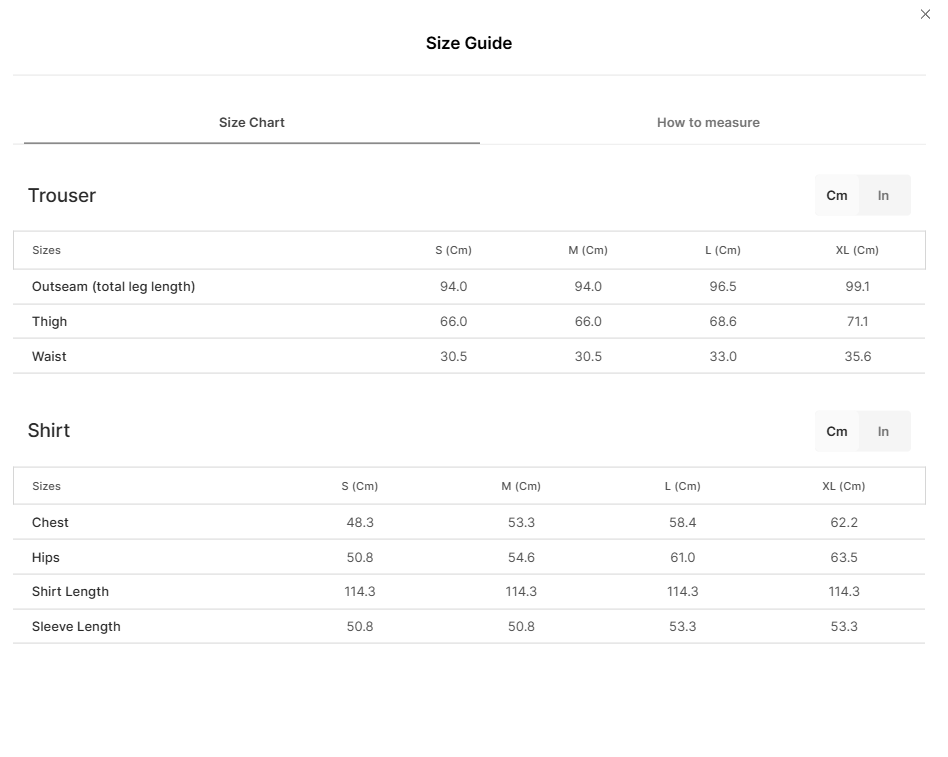
Task: Close the Size Guide dialog
Action: (x=925, y=14)
